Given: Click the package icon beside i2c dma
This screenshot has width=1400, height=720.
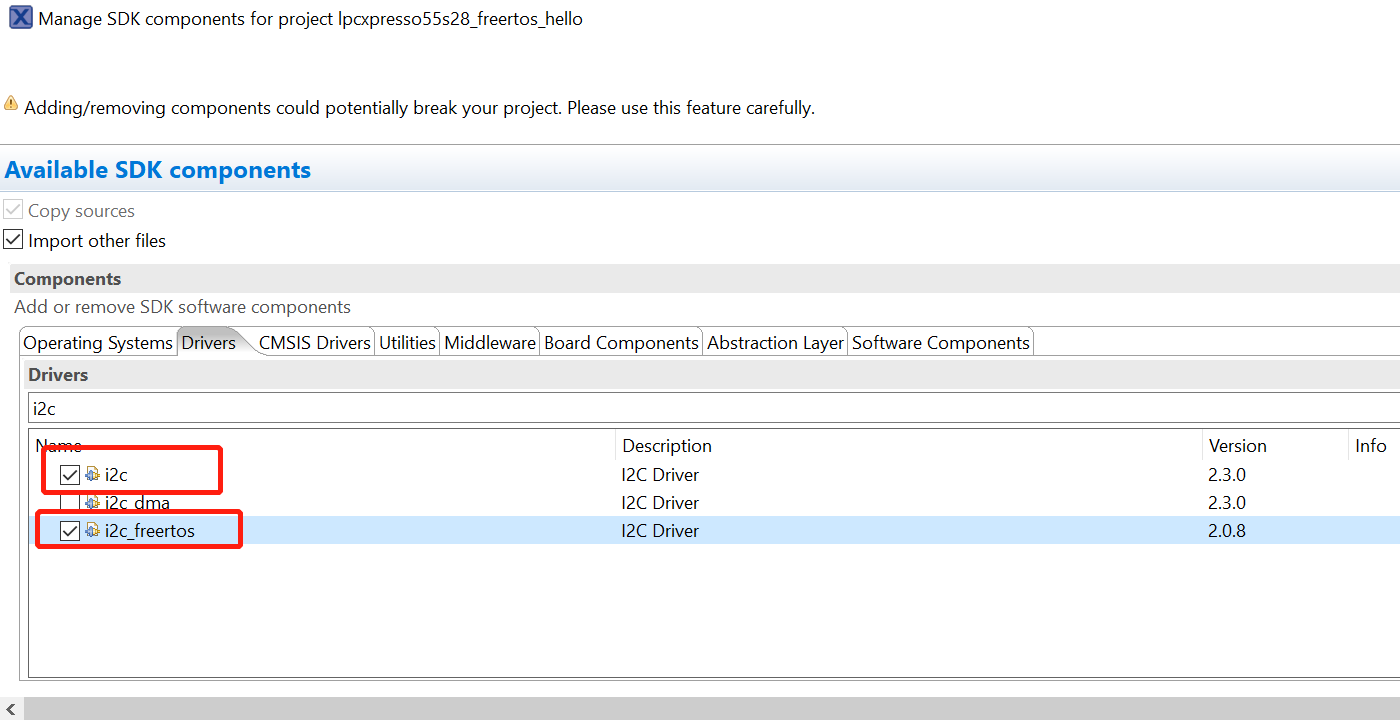Looking at the screenshot, I should [x=93, y=503].
